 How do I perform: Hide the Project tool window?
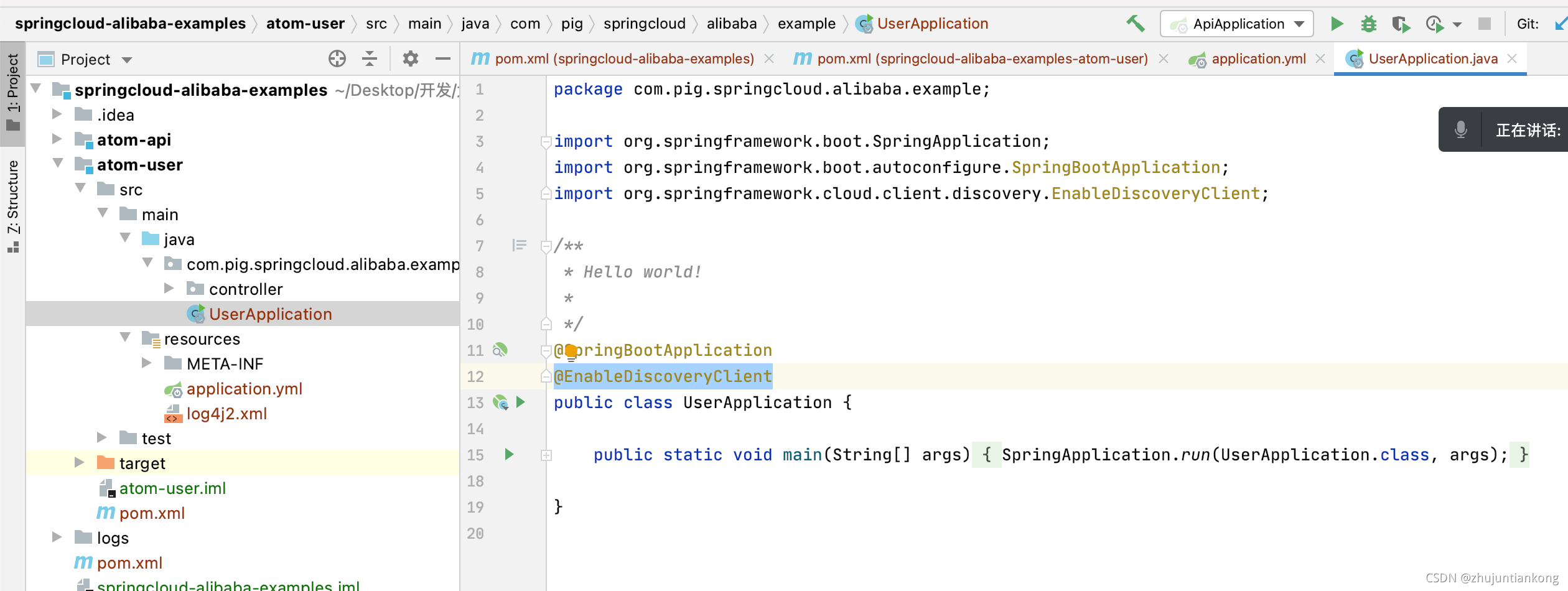coord(443,59)
